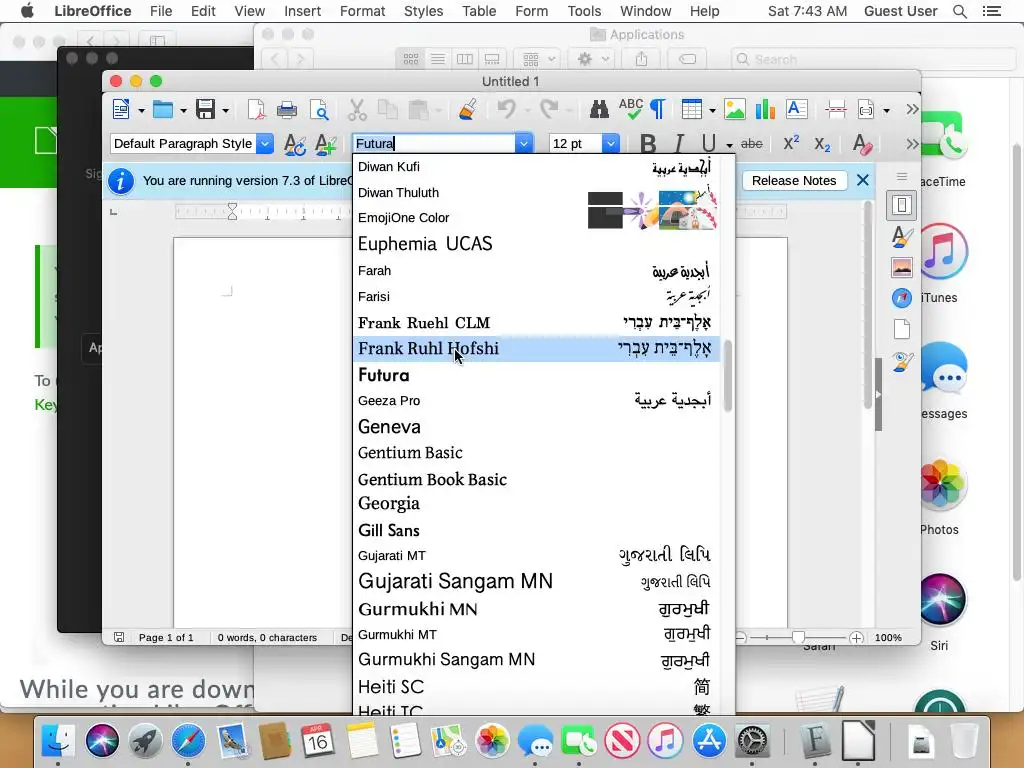This screenshot has height=768, width=1024.
Task: Pick the Gill Sans font
Action: pyautogui.click(x=536, y=530)
